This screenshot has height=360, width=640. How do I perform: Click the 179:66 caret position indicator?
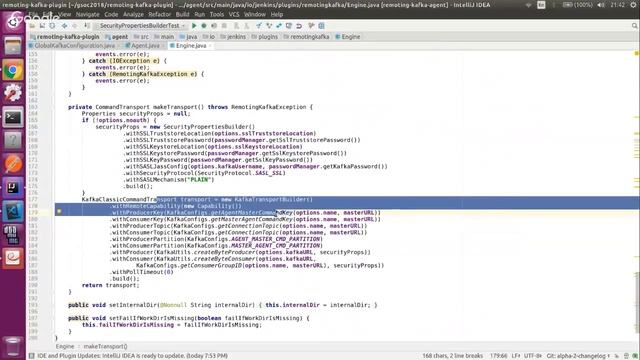pyautogui.click(x=498, y=356)
